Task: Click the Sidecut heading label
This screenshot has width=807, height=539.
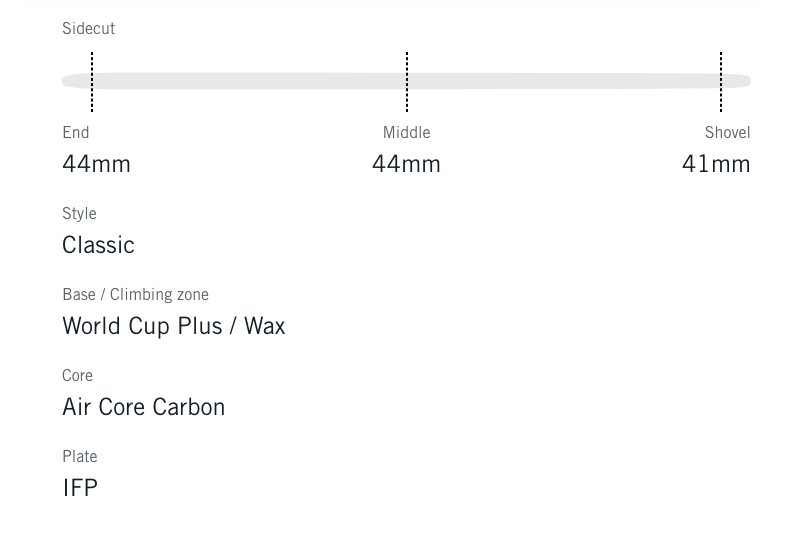Action: pyautogui.click(x=88, y=29)
